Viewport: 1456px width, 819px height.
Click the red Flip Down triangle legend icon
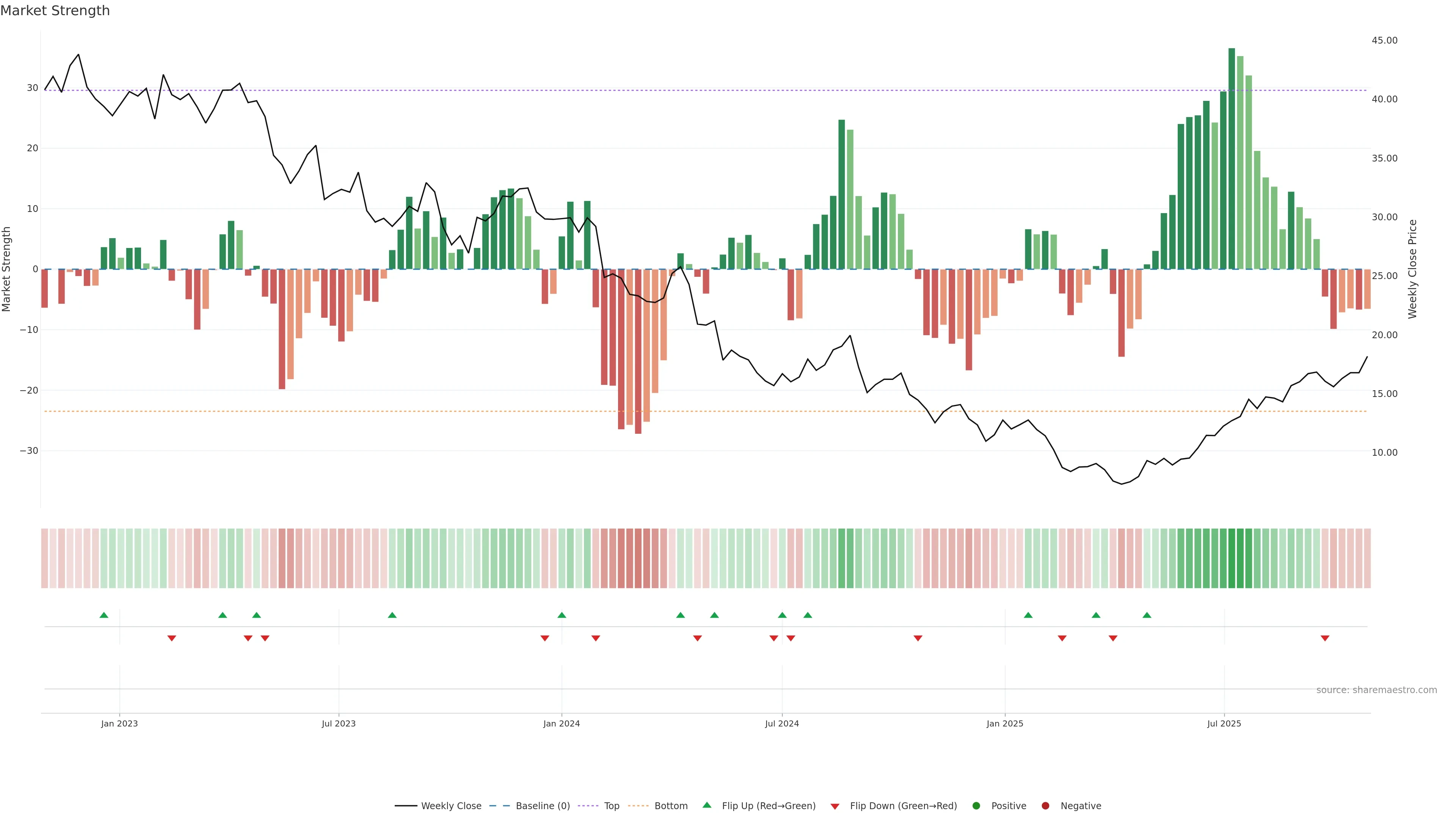835,806
